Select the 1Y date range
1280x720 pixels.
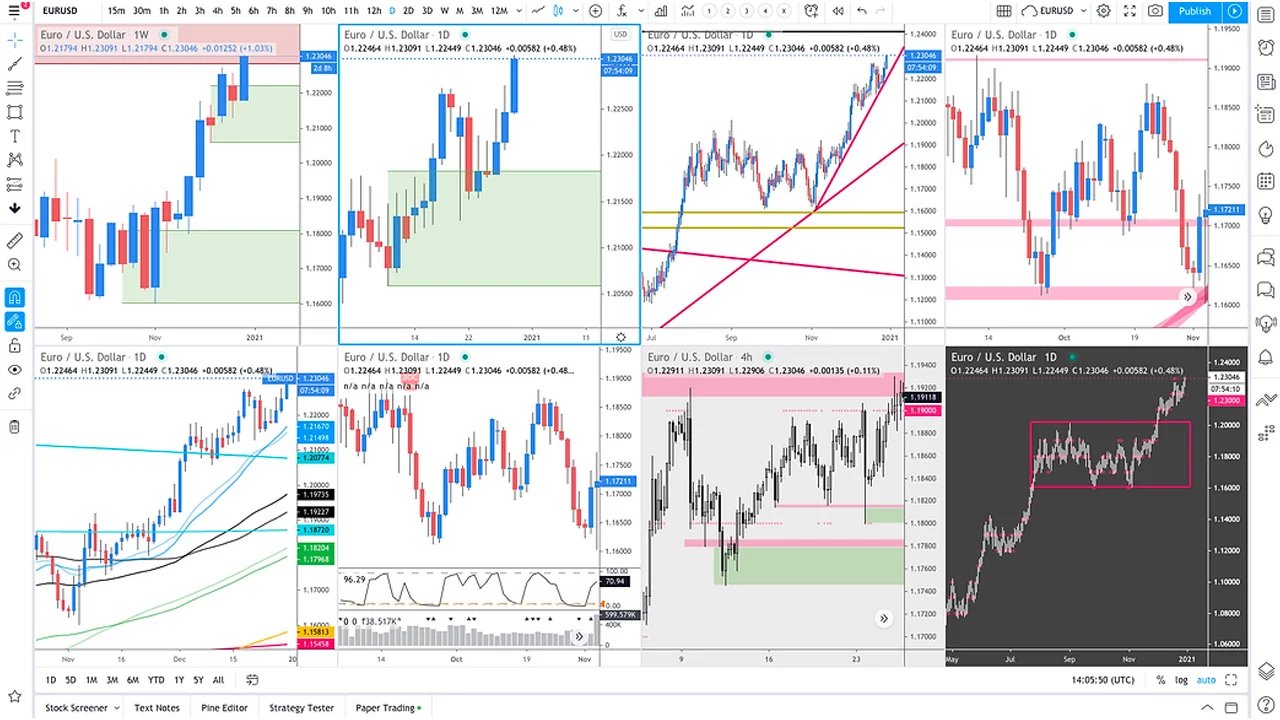(x=178, y=679)
